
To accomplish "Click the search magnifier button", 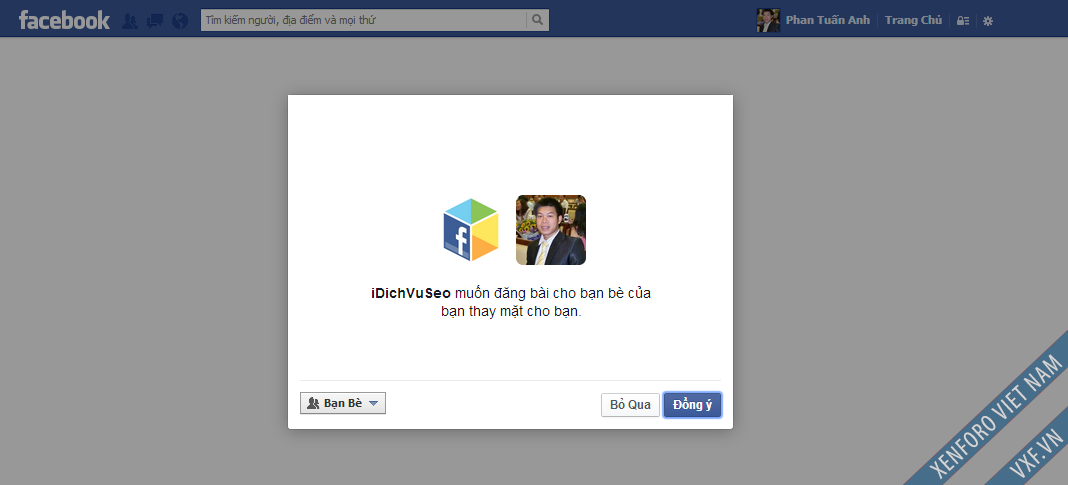I will (x=537, y=20).
